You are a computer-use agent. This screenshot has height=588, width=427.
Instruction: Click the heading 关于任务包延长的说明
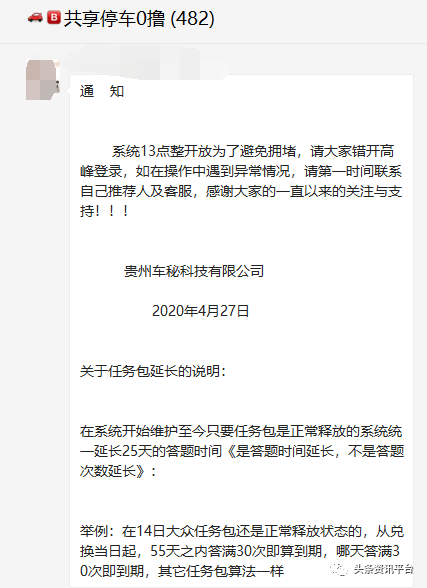(153, 371)
